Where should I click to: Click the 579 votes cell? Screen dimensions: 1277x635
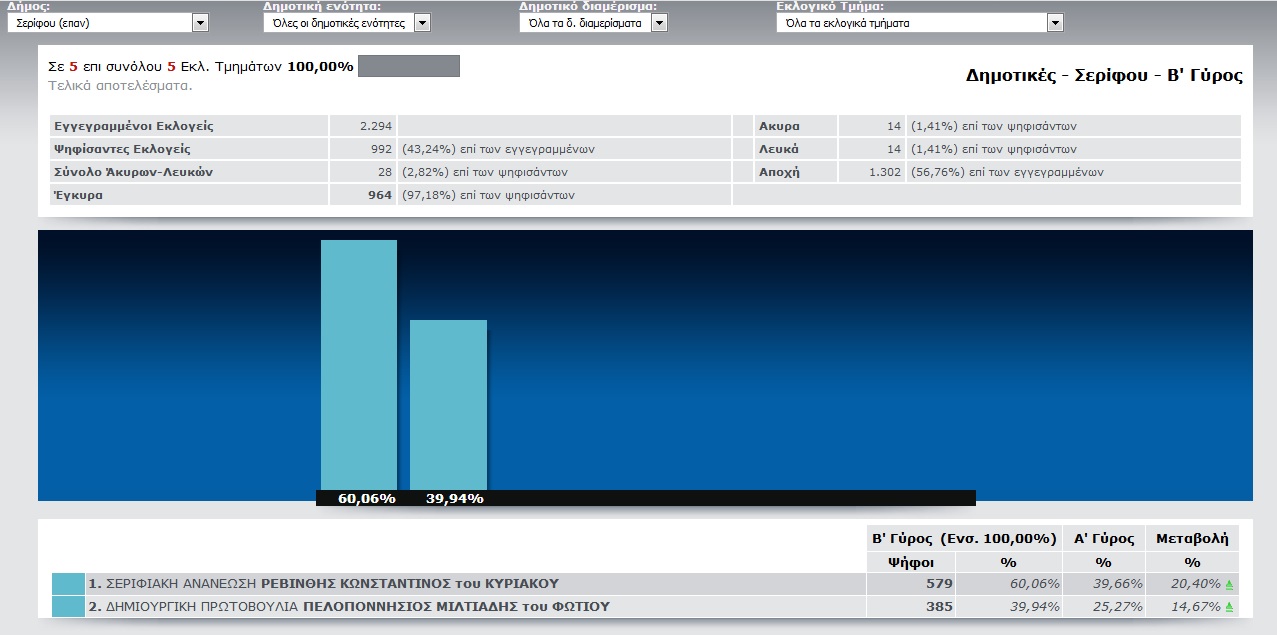(x=939, y=584)
